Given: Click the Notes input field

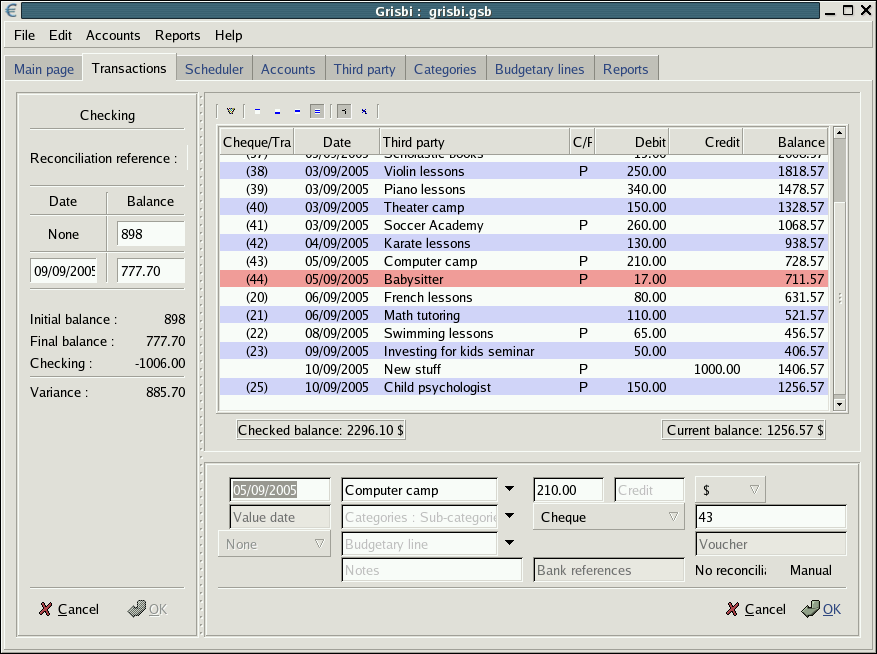Looking at the screenshot, I should coord(431,570).
